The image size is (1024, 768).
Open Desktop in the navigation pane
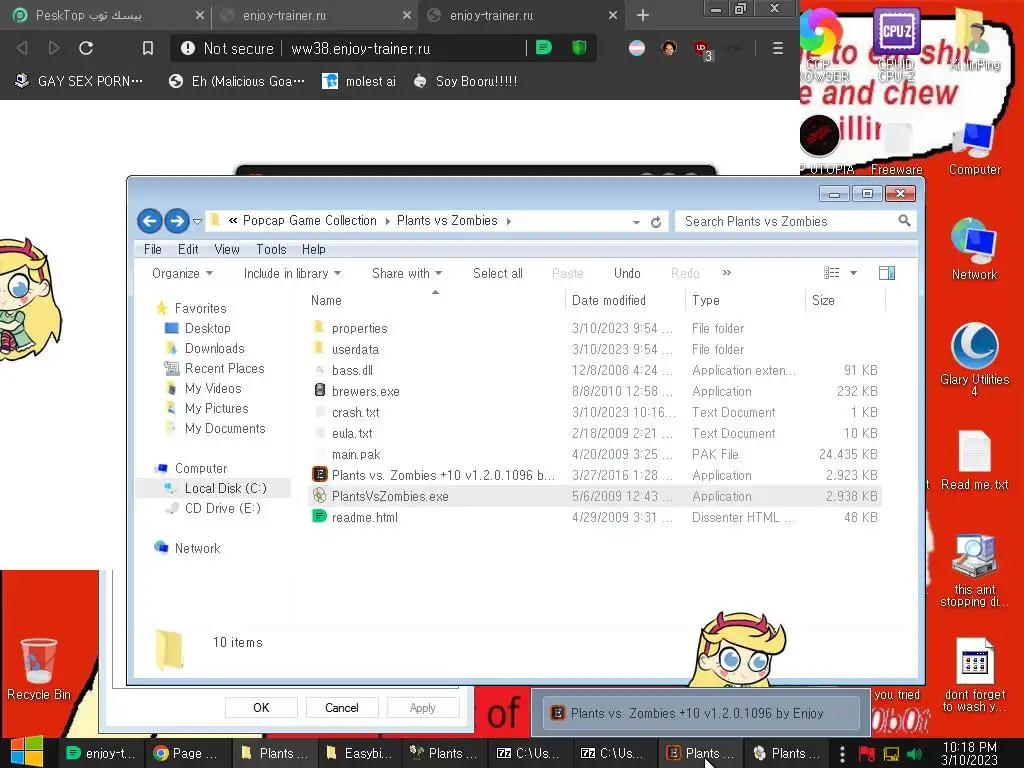point(208,328)
